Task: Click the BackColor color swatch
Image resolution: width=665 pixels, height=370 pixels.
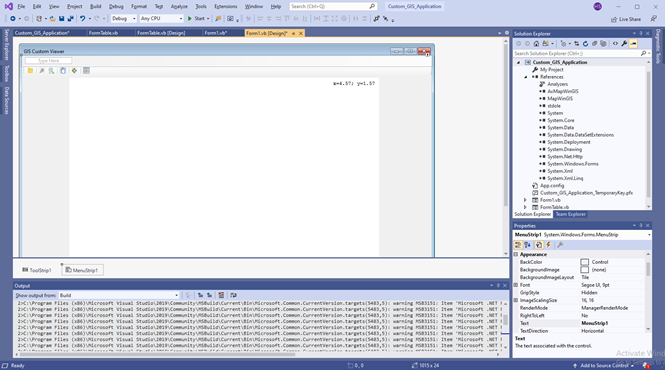Action: 584,262
